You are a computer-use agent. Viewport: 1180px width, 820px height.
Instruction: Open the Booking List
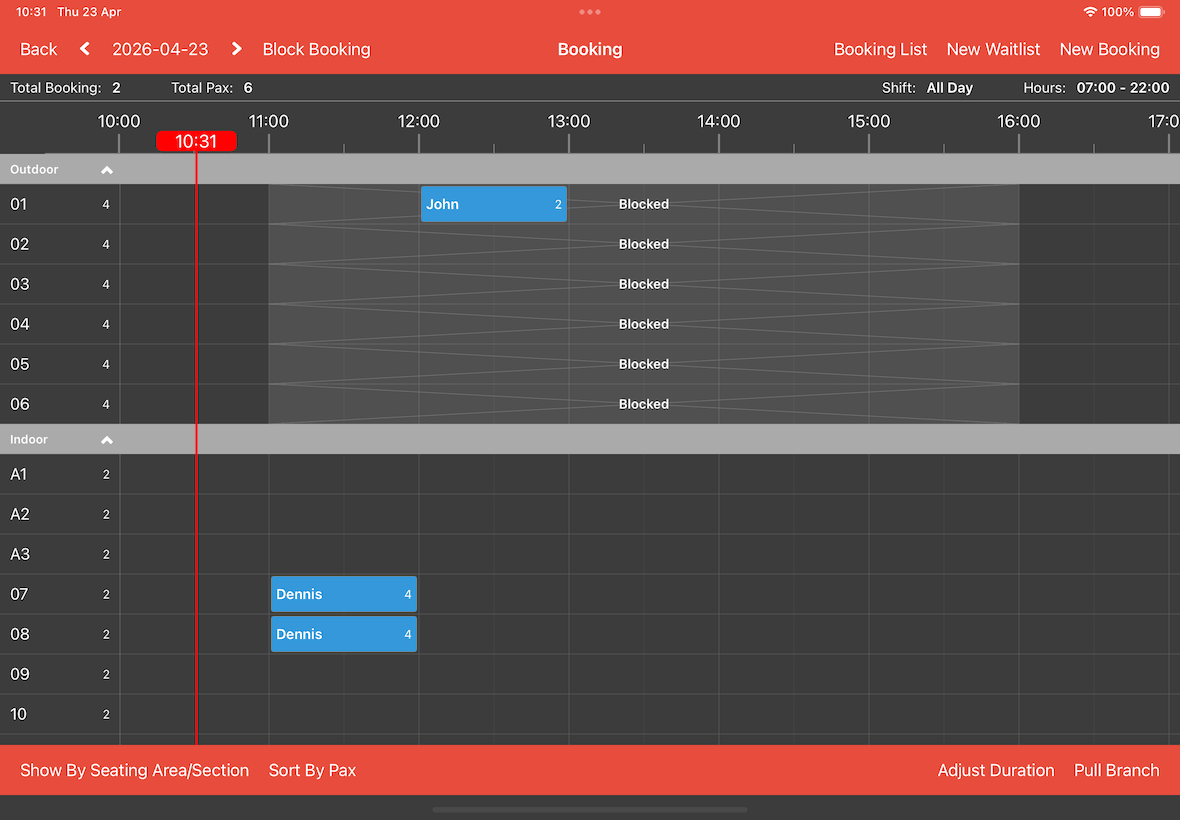coord(880,49)
